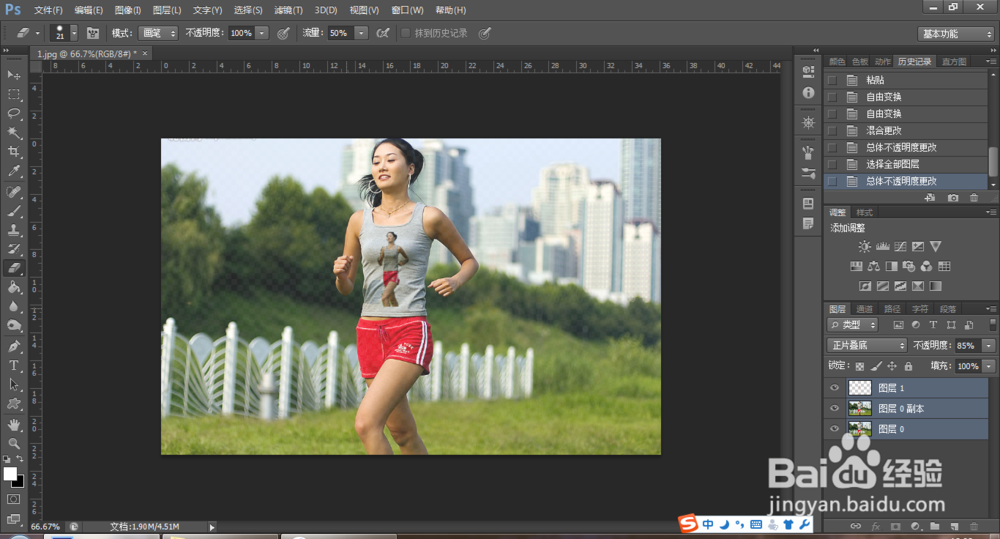Select the Magic Wand tool
Viewport: 1000px width, 539px height.
[14, 132]
